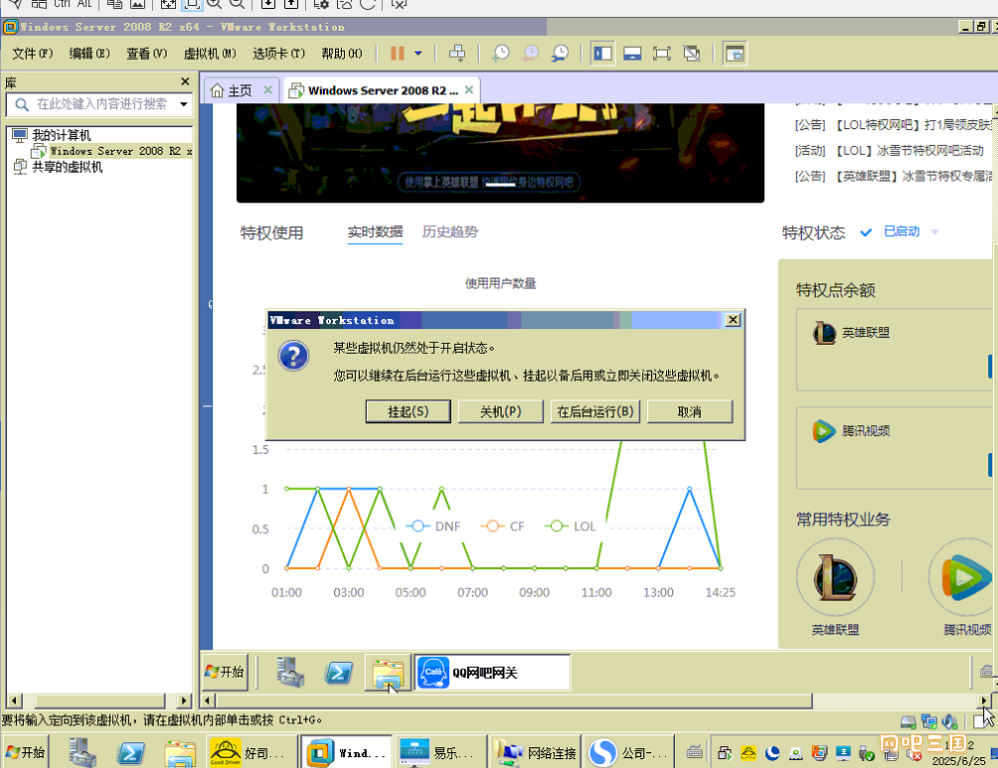Toggle the console view toolbar button

(x=734, y=53)
